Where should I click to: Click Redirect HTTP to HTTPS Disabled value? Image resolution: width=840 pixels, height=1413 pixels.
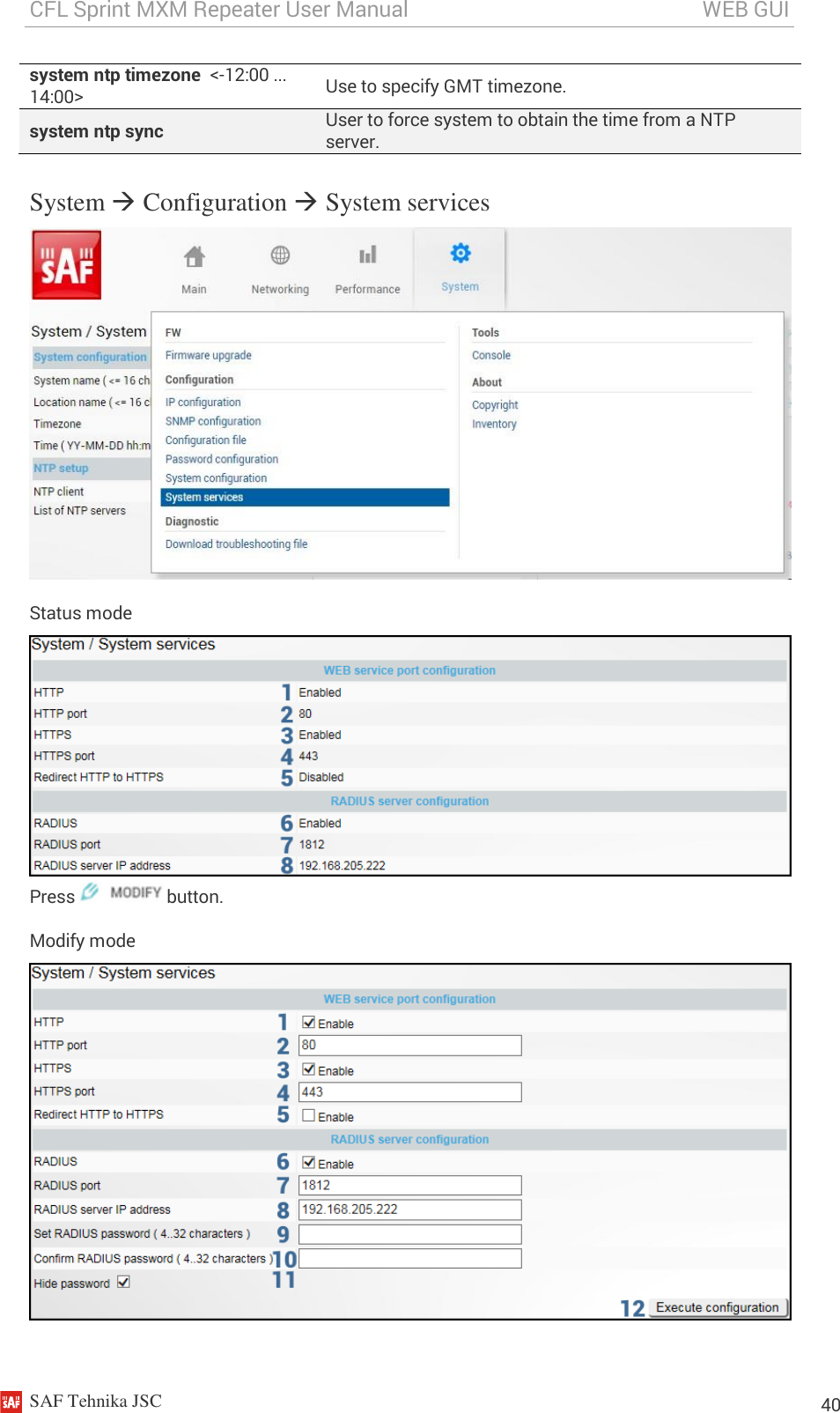[x=321, y=778]
